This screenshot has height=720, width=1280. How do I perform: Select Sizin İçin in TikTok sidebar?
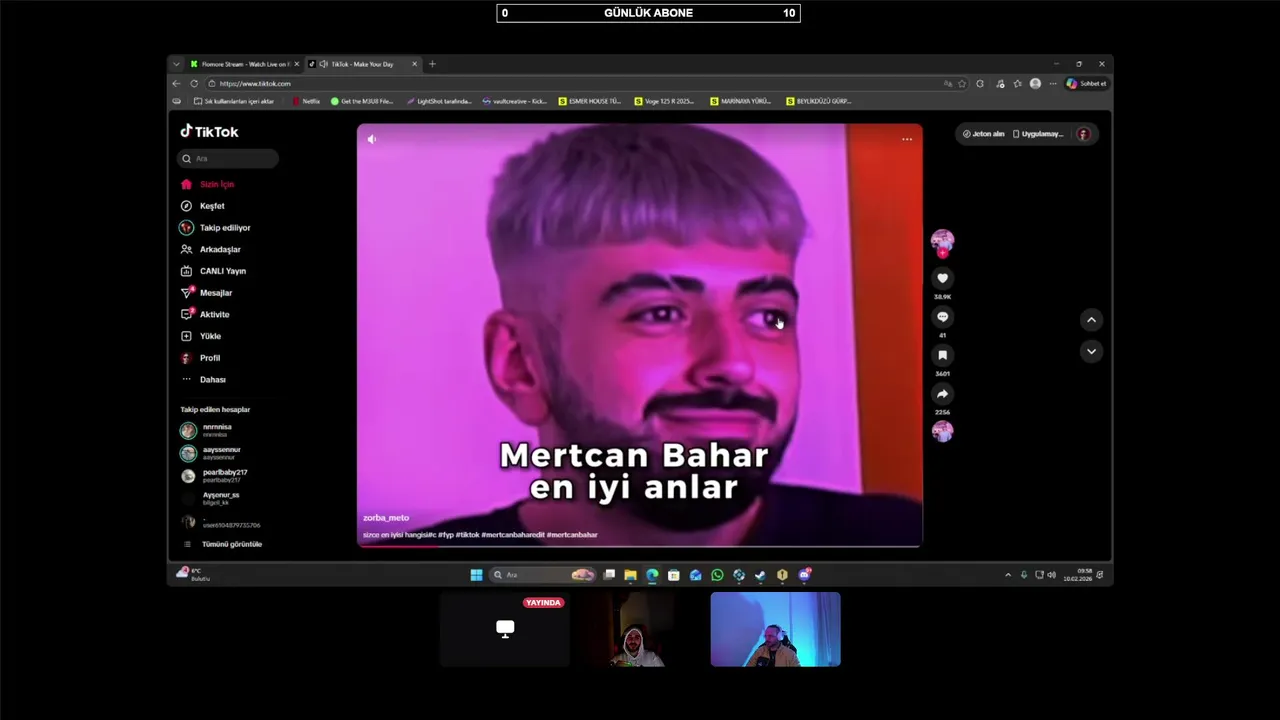tap(208, 184)
